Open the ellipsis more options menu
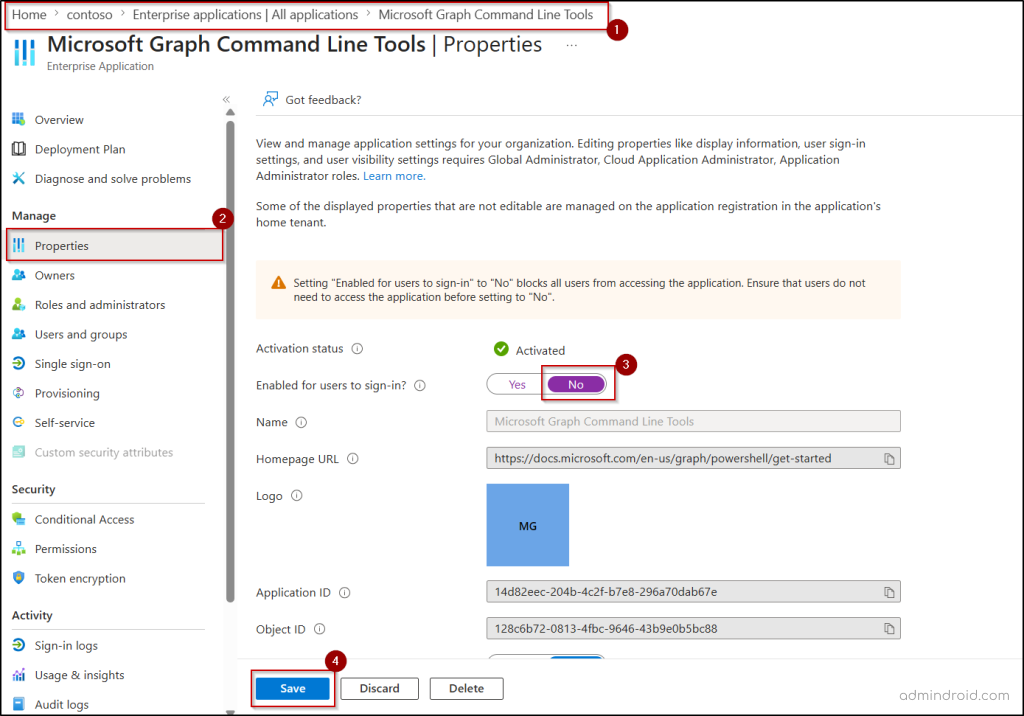Image resolution: width=1024 pixels, height=716 pixels. tap(571, 45)
